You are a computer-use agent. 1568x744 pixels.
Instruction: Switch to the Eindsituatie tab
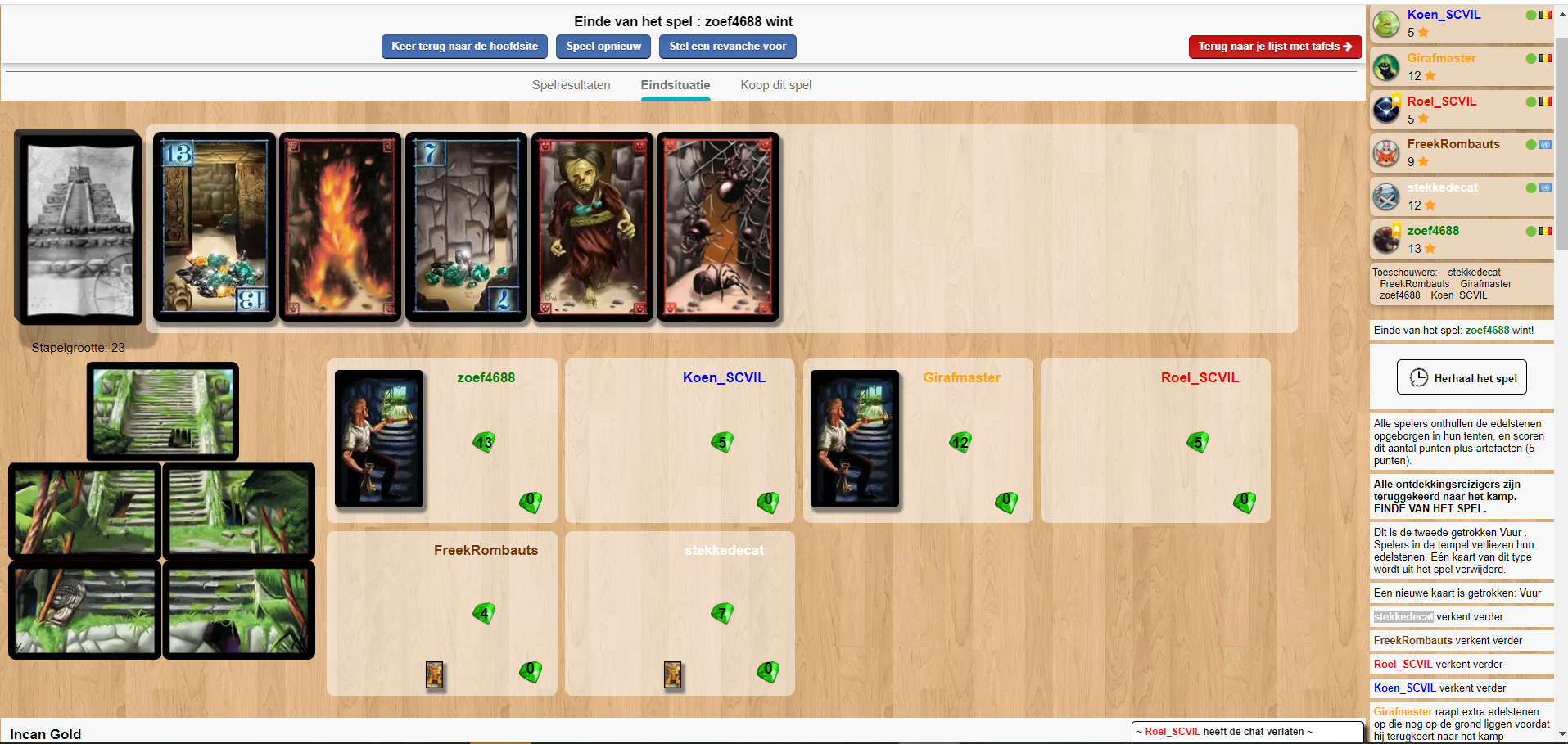coord(676,85)
